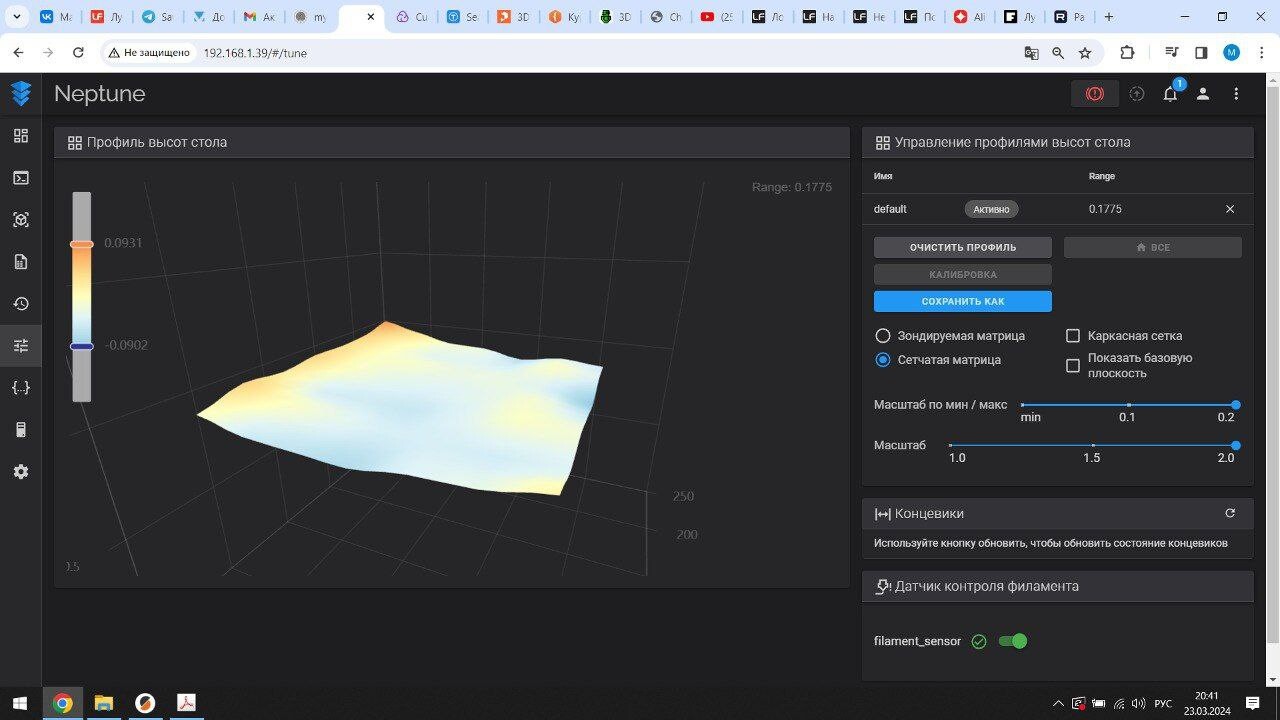Open the print History page
Viewport: 1280px width, 720px height.
pos(21,304)
